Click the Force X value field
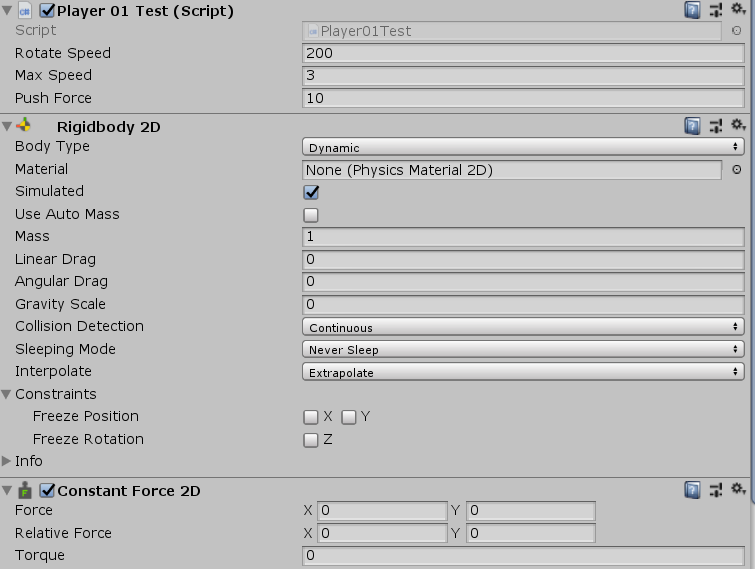755x569 pixels. [x=382, y=511]
